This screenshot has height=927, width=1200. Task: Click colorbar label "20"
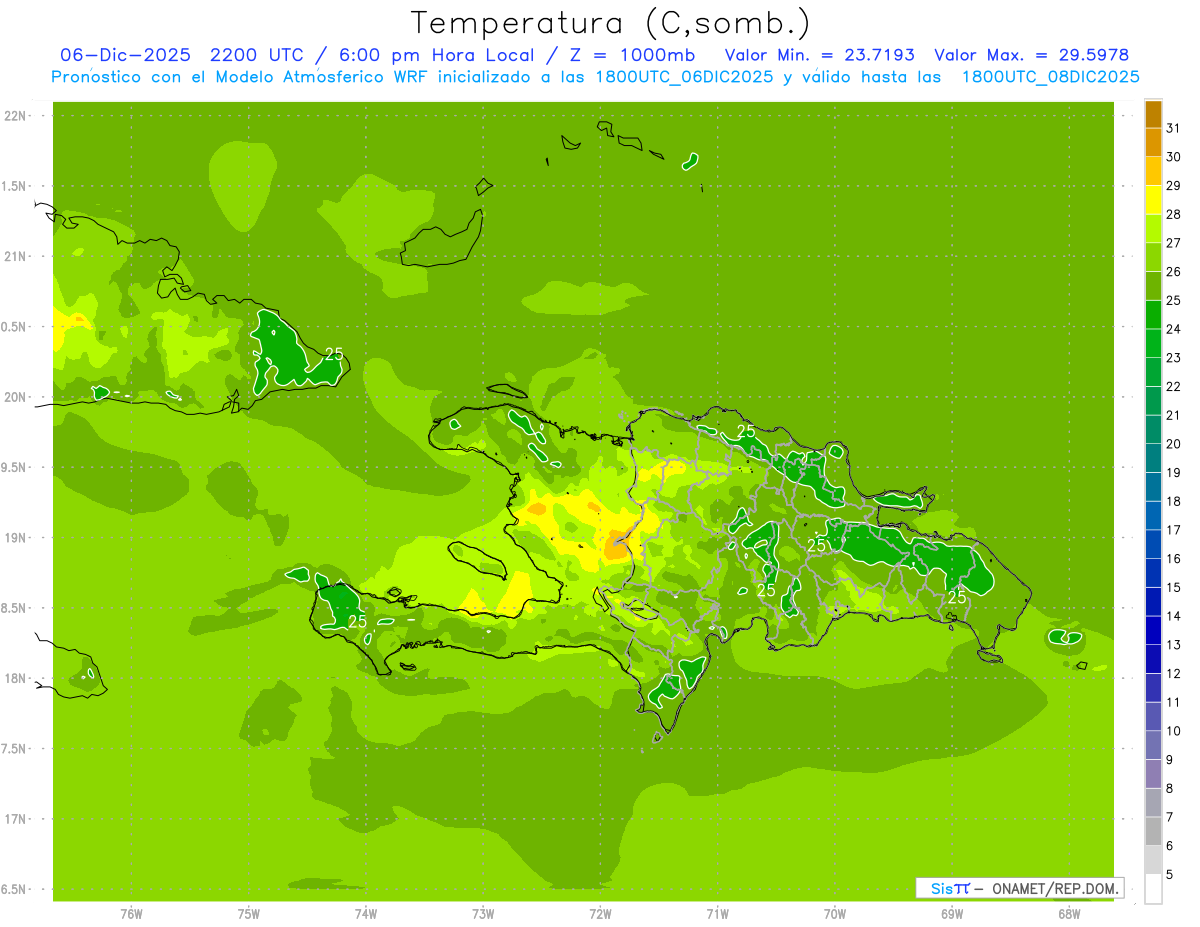(1174, 444)
